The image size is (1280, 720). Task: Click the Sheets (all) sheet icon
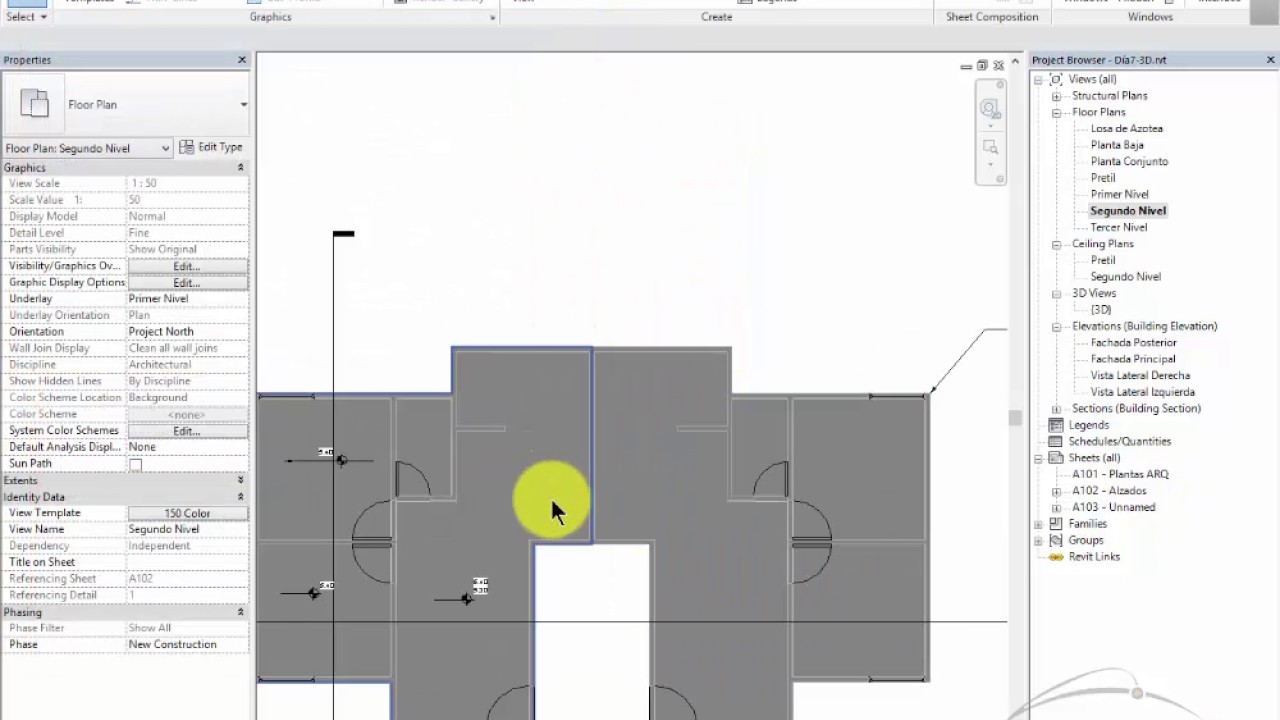pyautogui.click(x=1055, y=458)
